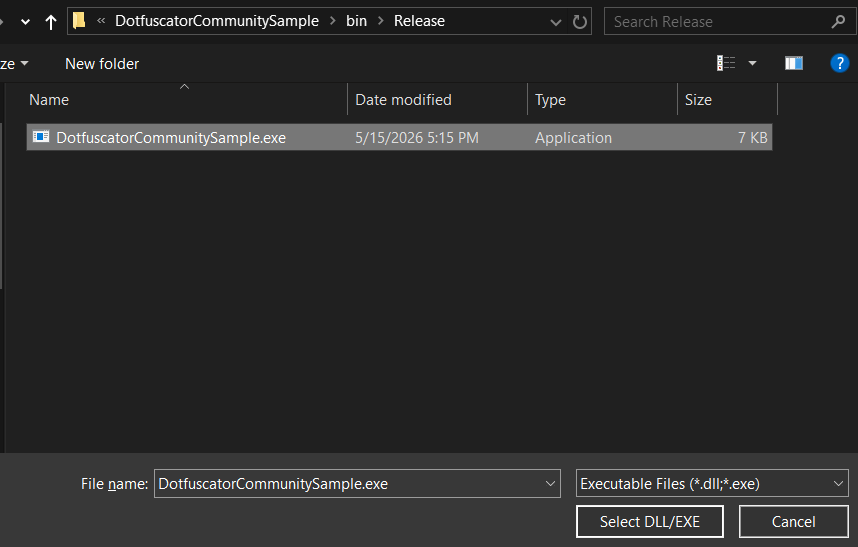
Task: Open recent locations chevron beside up arrow
Action: pos(25,22)
